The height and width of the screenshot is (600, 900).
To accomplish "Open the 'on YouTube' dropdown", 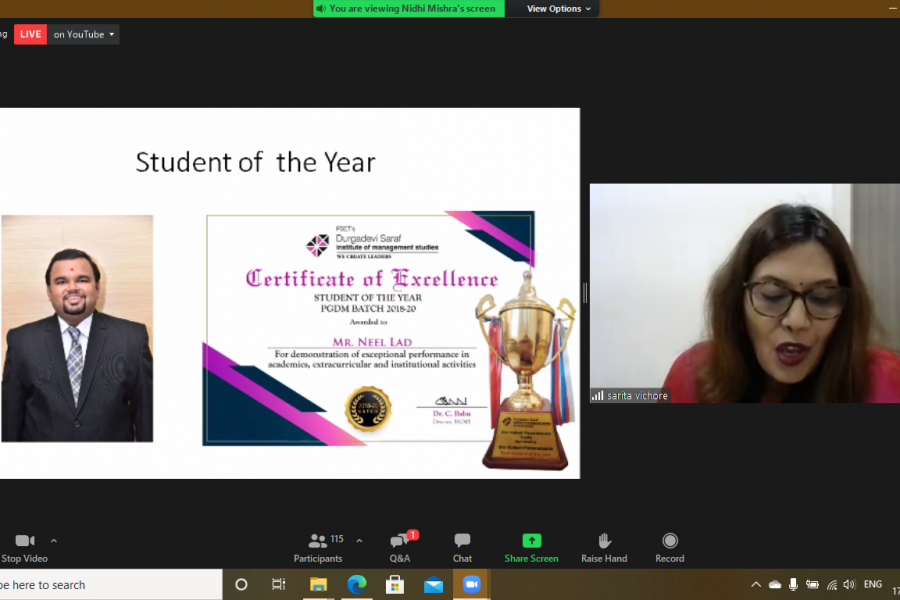I will [84, 34].
